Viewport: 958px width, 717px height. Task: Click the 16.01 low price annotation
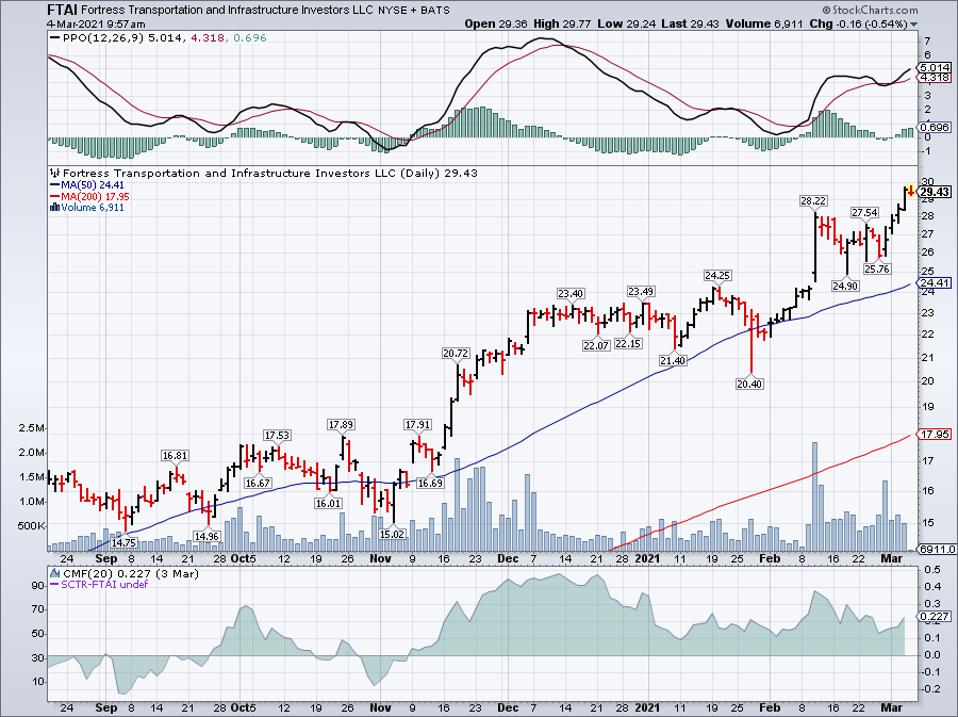[328, 503]
